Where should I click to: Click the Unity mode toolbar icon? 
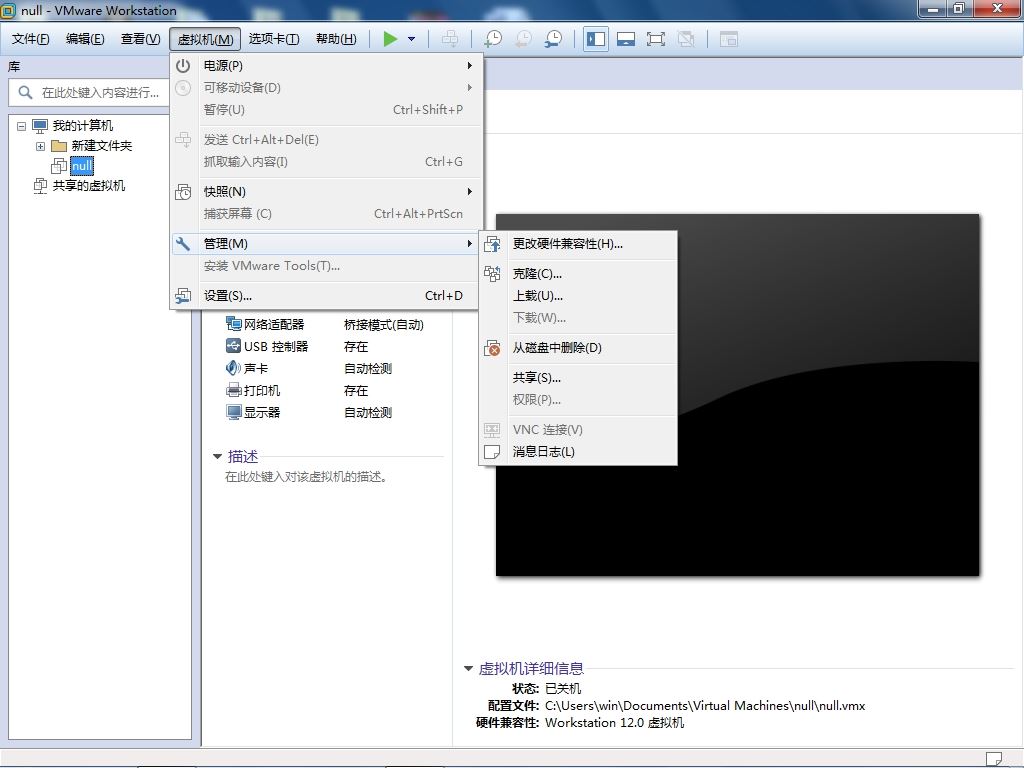click(686, 39)
